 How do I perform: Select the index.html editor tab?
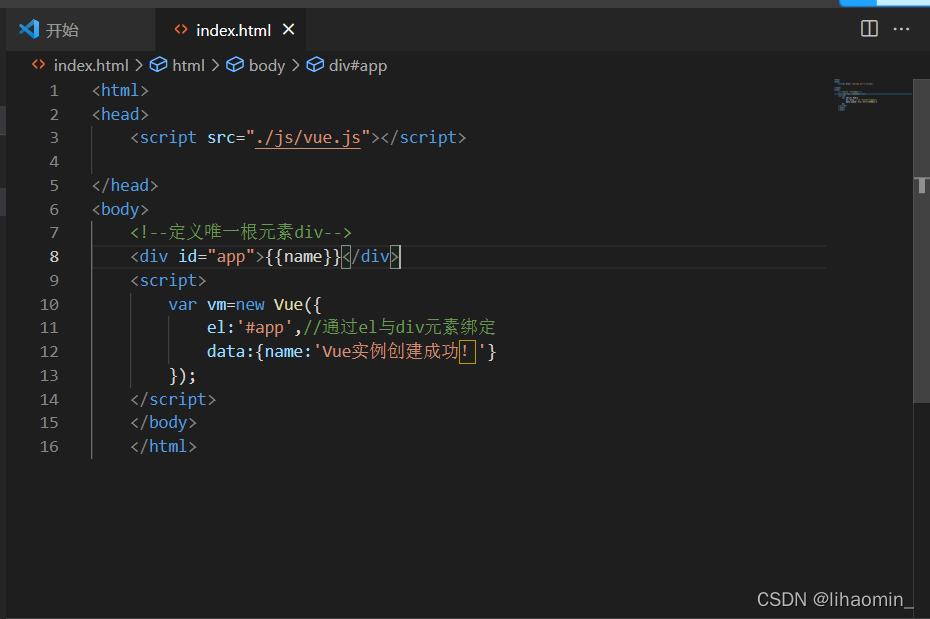click(231, 30)
